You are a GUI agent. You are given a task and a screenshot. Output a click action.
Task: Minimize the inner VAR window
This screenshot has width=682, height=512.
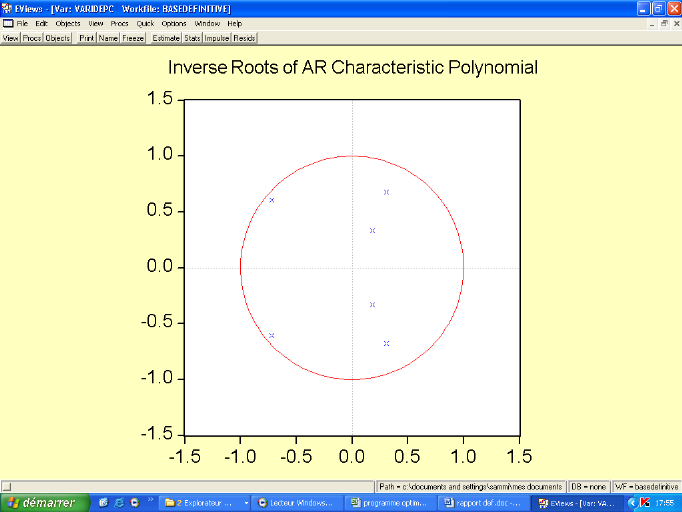click(x=652, y=24)
